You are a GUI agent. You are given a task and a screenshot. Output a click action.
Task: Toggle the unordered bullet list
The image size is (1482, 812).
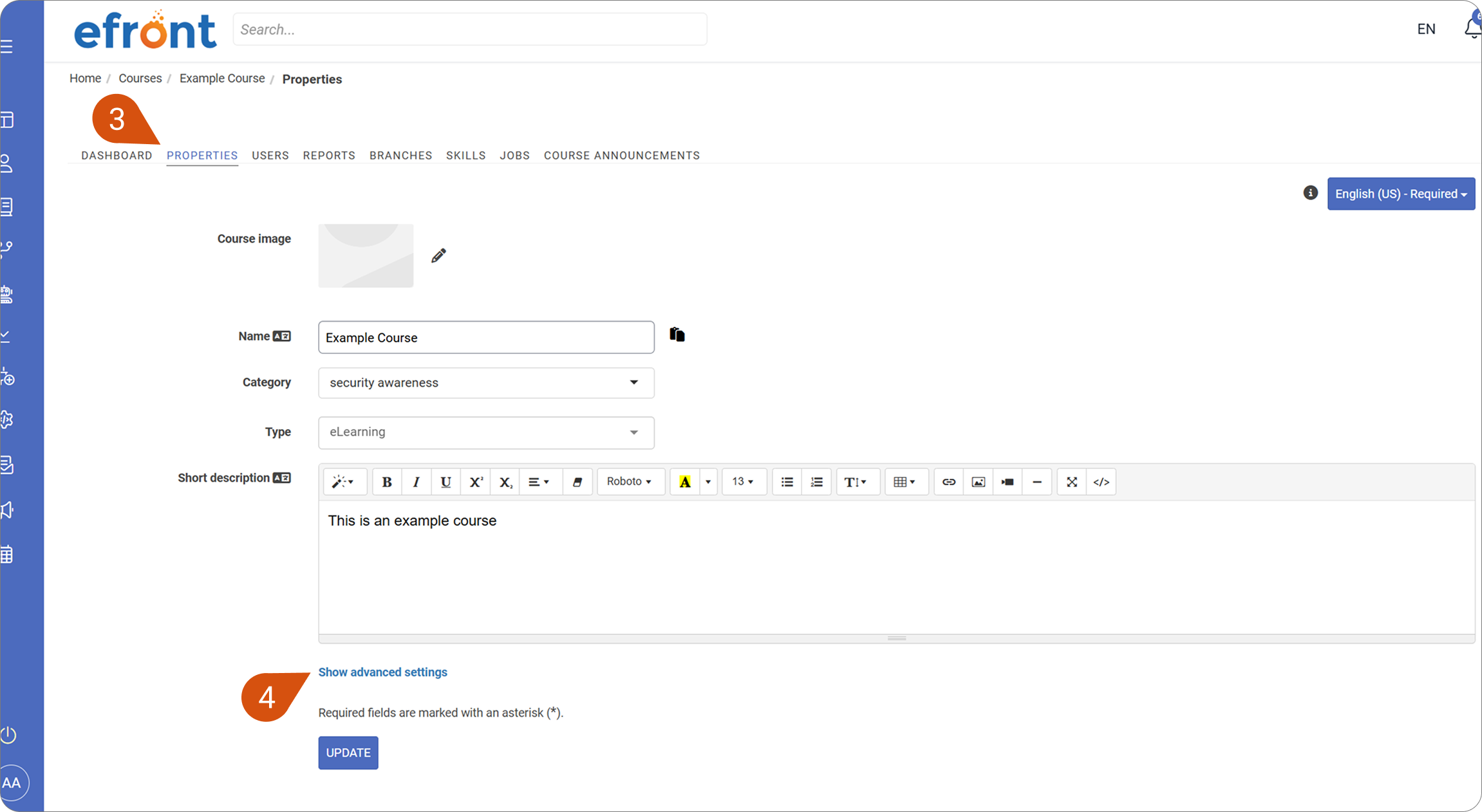click(x=787, y=482)
